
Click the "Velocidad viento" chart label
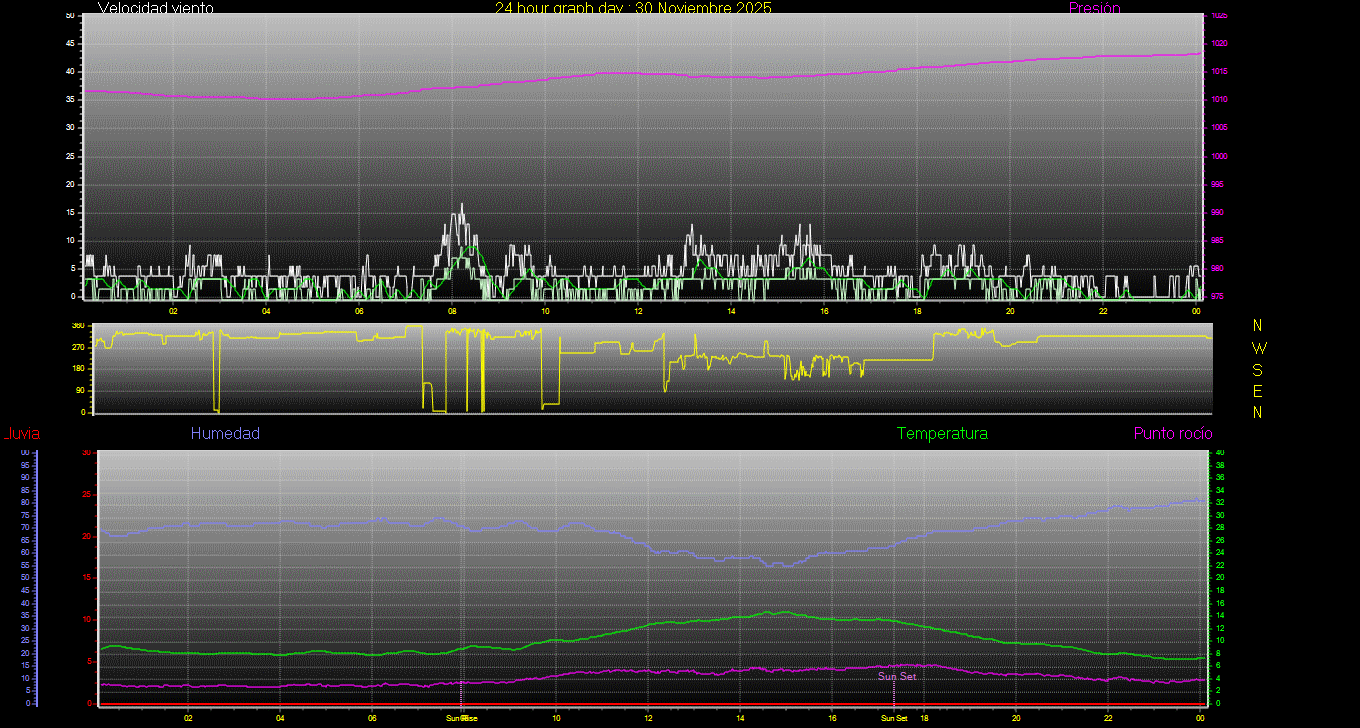coord(155,8)
